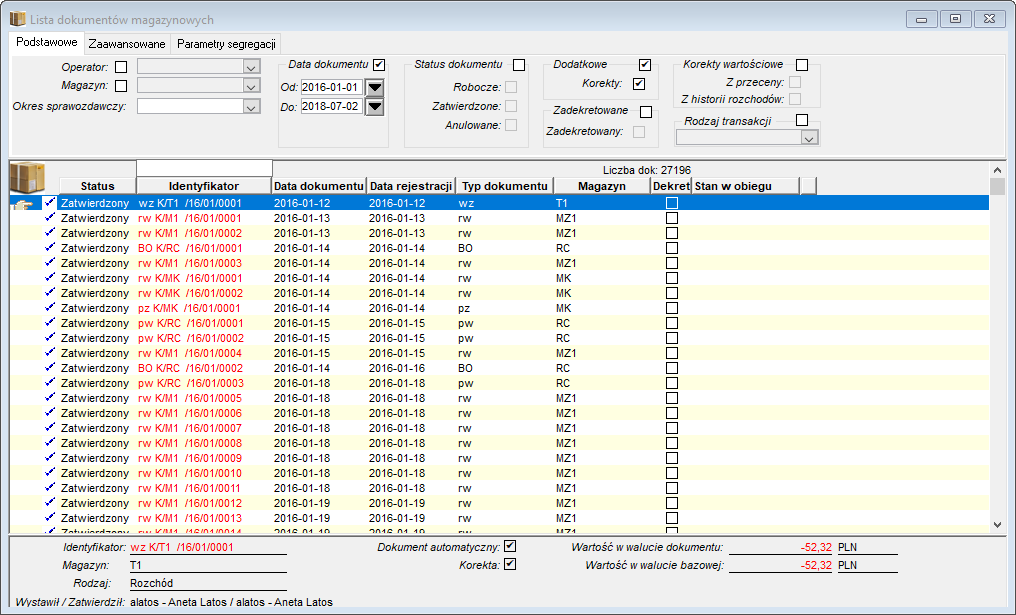Viewport: 1016px width, 615px height.
Task: Toggle the Dokument automatyczny checkbox
Action: point(510,546)
